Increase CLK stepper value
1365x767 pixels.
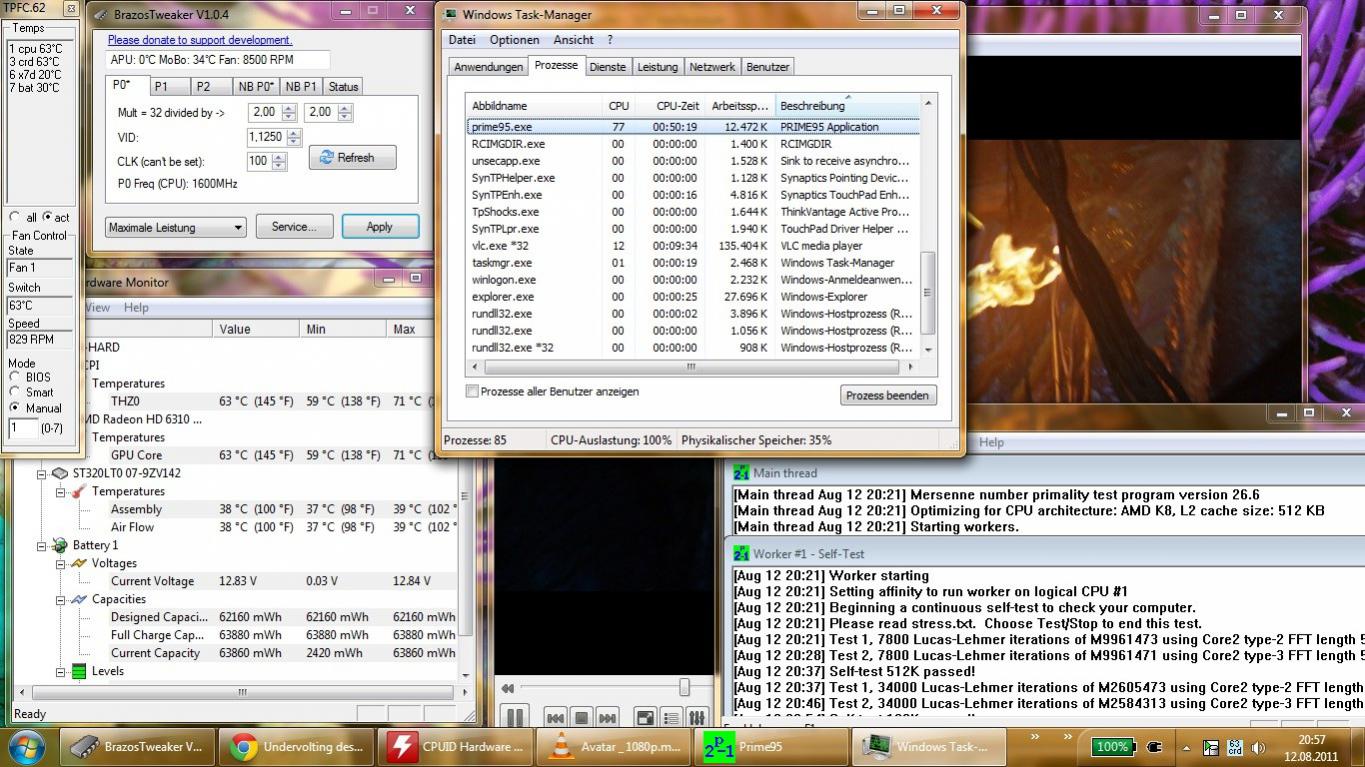click(x=279, y=156)
